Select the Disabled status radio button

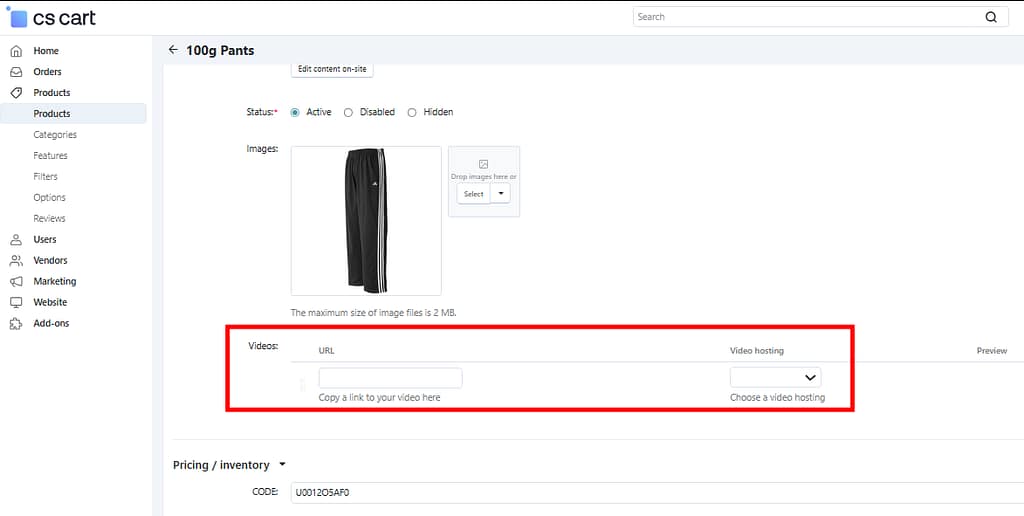tap(348, 112)
